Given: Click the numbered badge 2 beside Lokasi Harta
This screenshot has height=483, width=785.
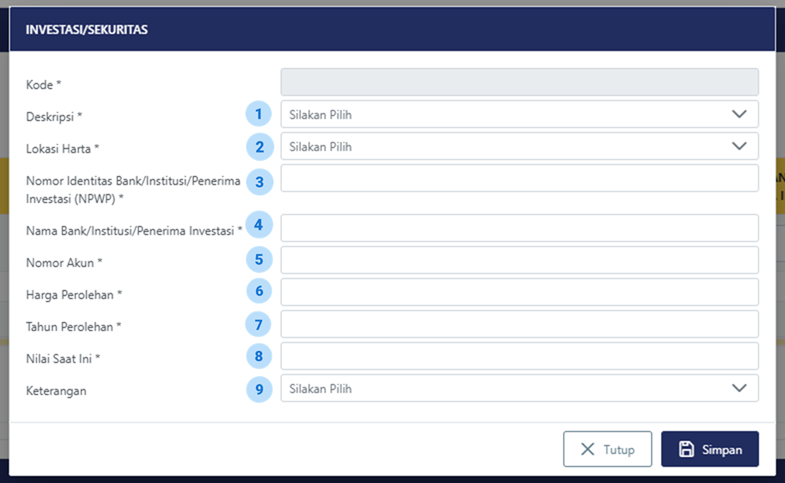Looking at the screenshot, I should click(259, 147).
